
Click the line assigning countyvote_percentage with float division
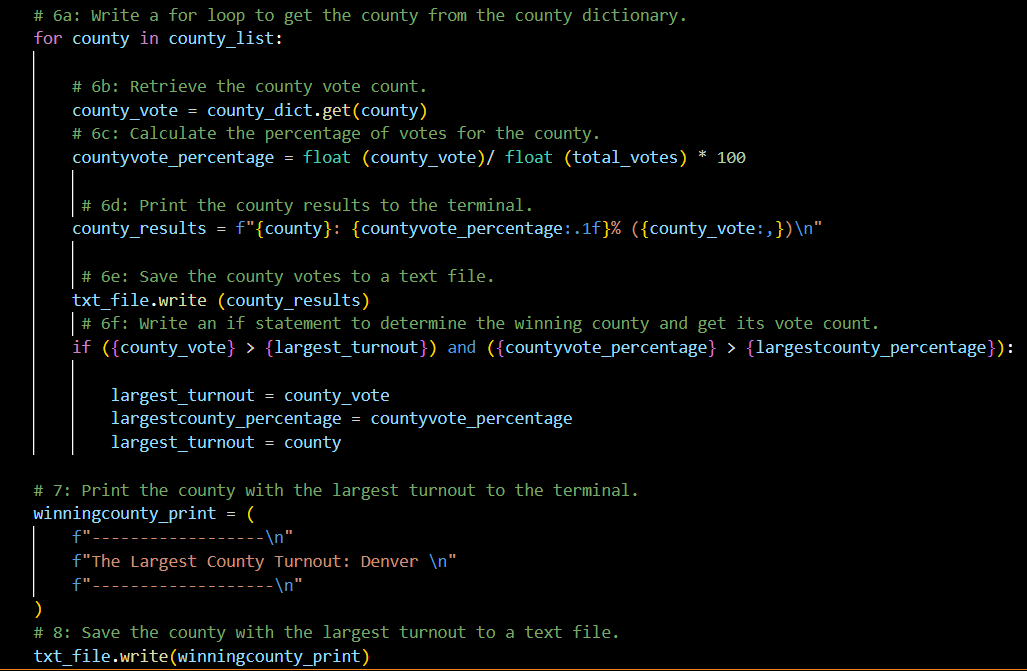point(409,157)
